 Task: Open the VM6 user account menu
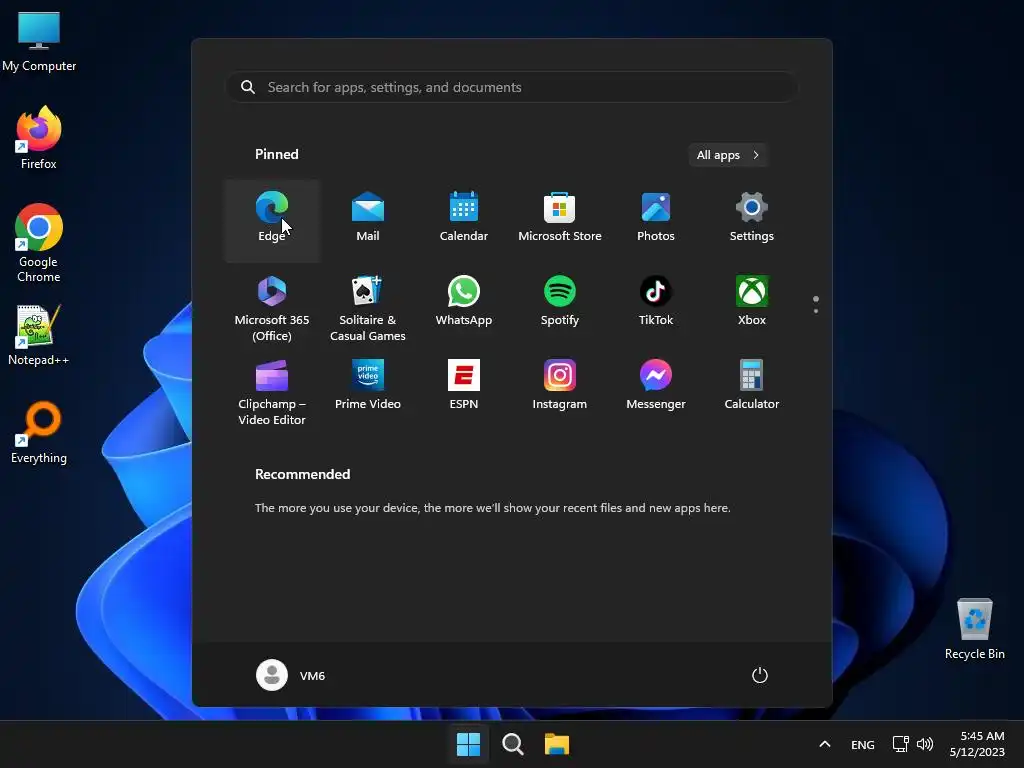pos(291,675)
